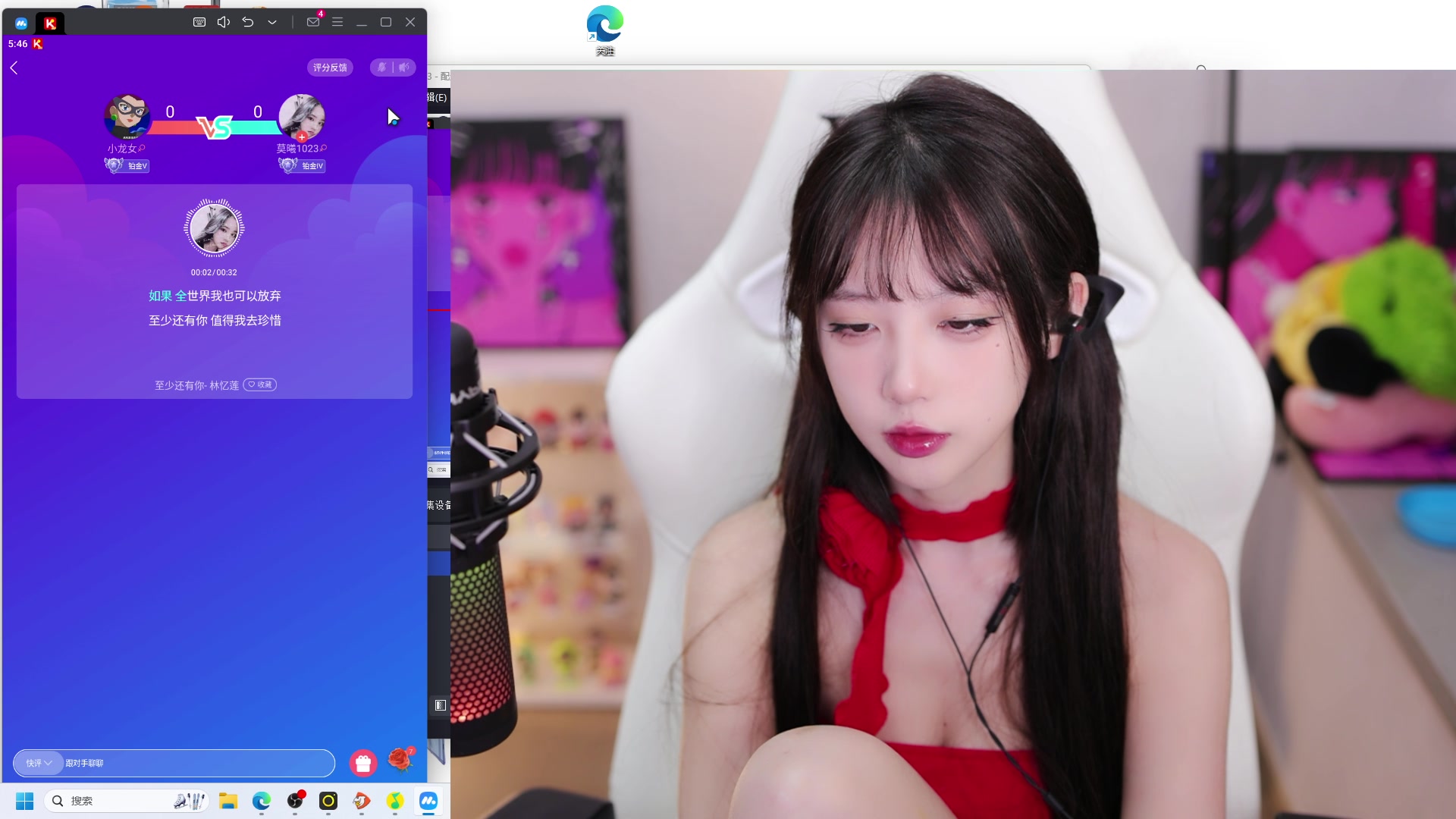The image size is (1456, 819).
Task: Open 小龙女 player avatar
Action: click(x=127, y=117)
